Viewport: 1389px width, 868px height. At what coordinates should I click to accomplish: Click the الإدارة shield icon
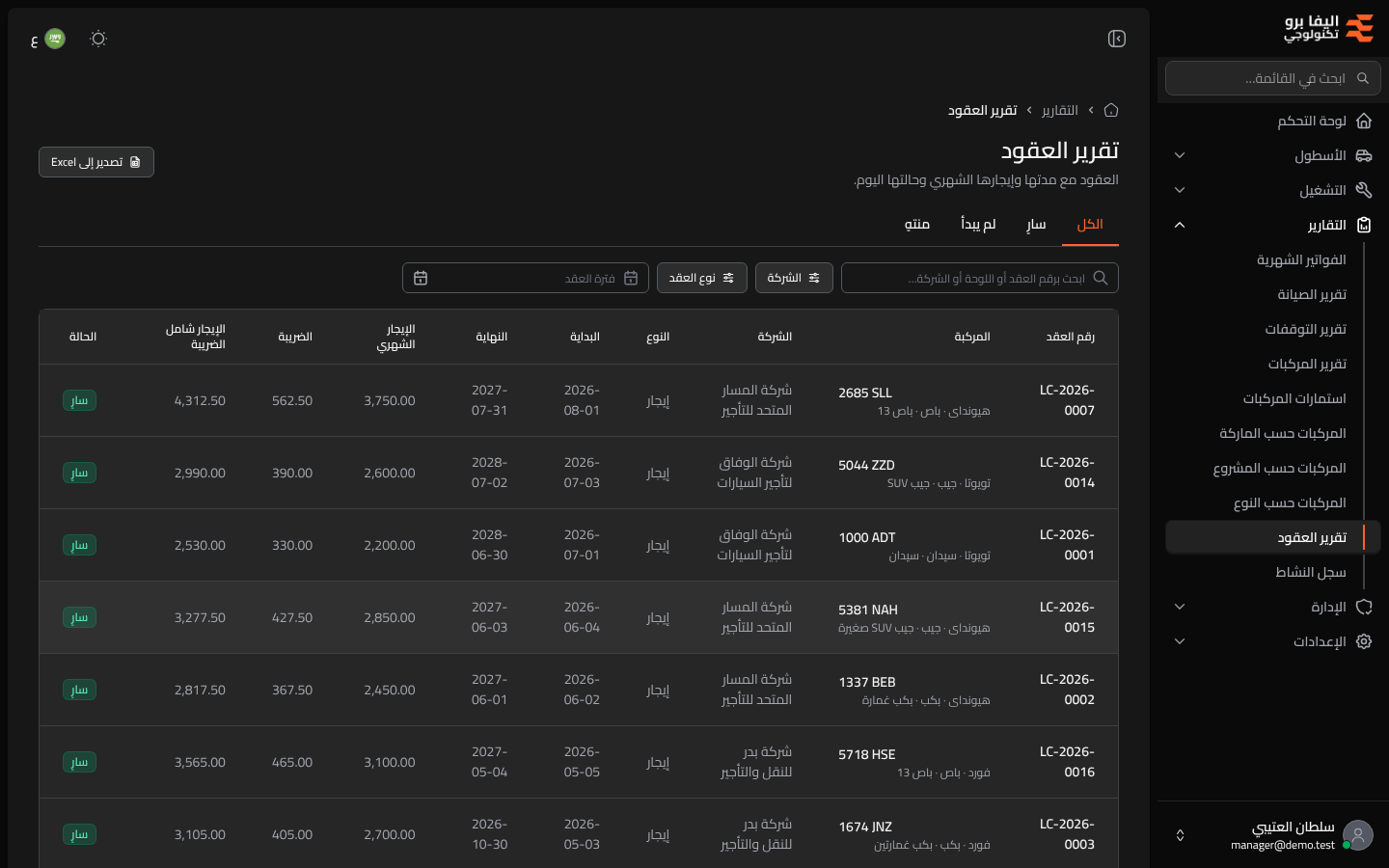pyautogui.click(x=1364, y=607)
